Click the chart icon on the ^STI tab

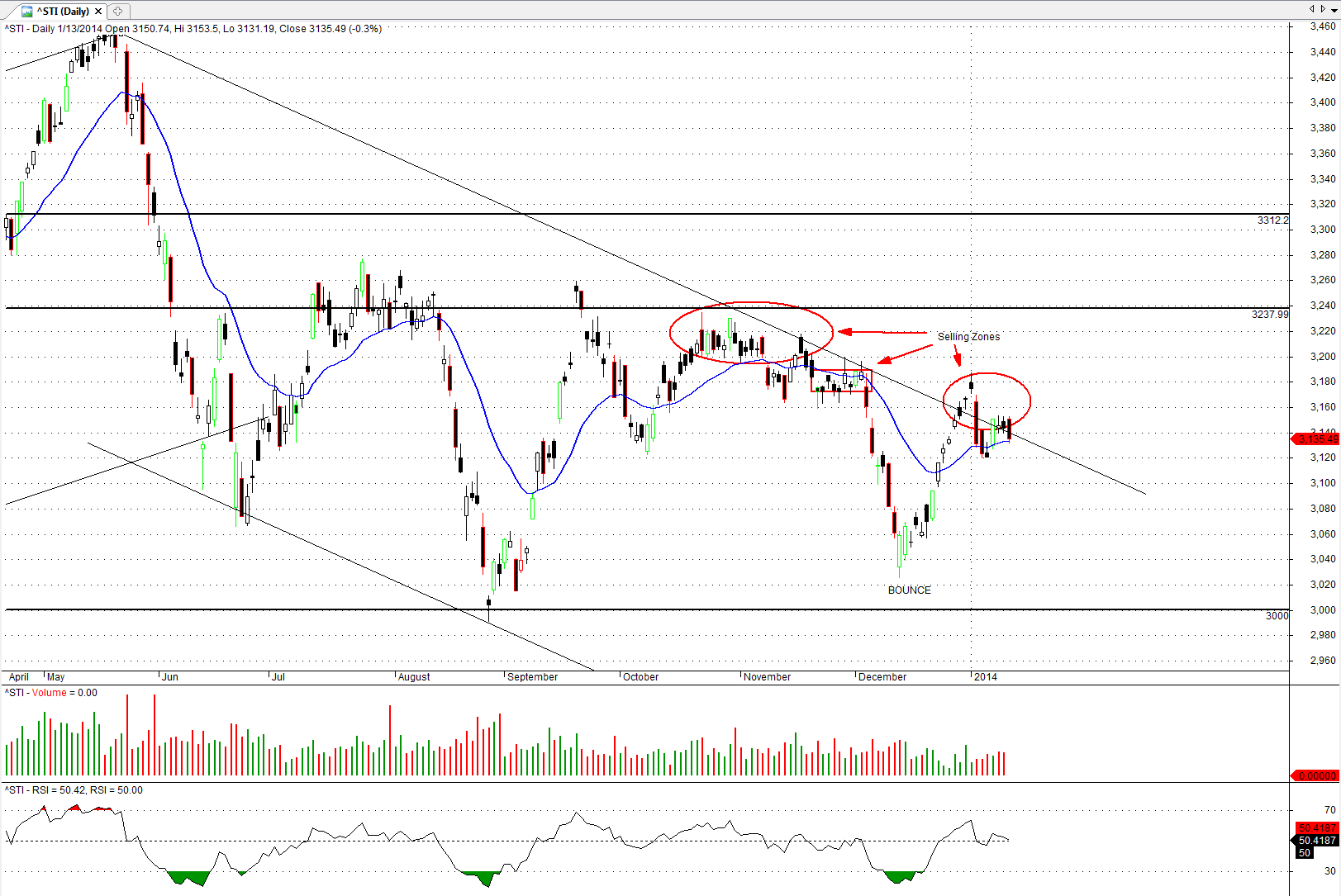tap(27, 11)
